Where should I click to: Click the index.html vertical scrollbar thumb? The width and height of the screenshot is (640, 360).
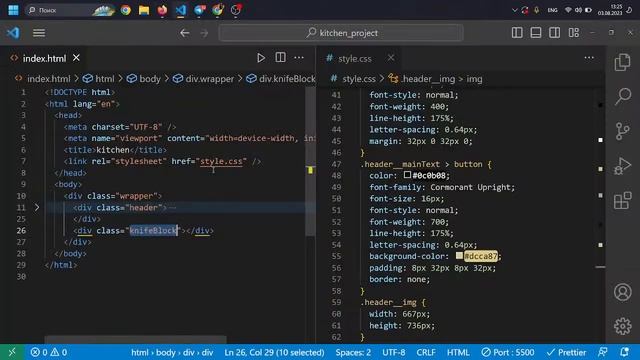point(310,161)
